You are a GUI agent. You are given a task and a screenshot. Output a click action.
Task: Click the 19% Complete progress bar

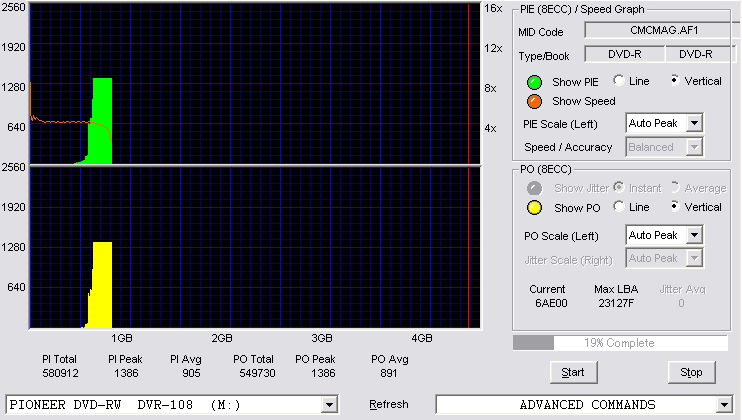point(620,343)
